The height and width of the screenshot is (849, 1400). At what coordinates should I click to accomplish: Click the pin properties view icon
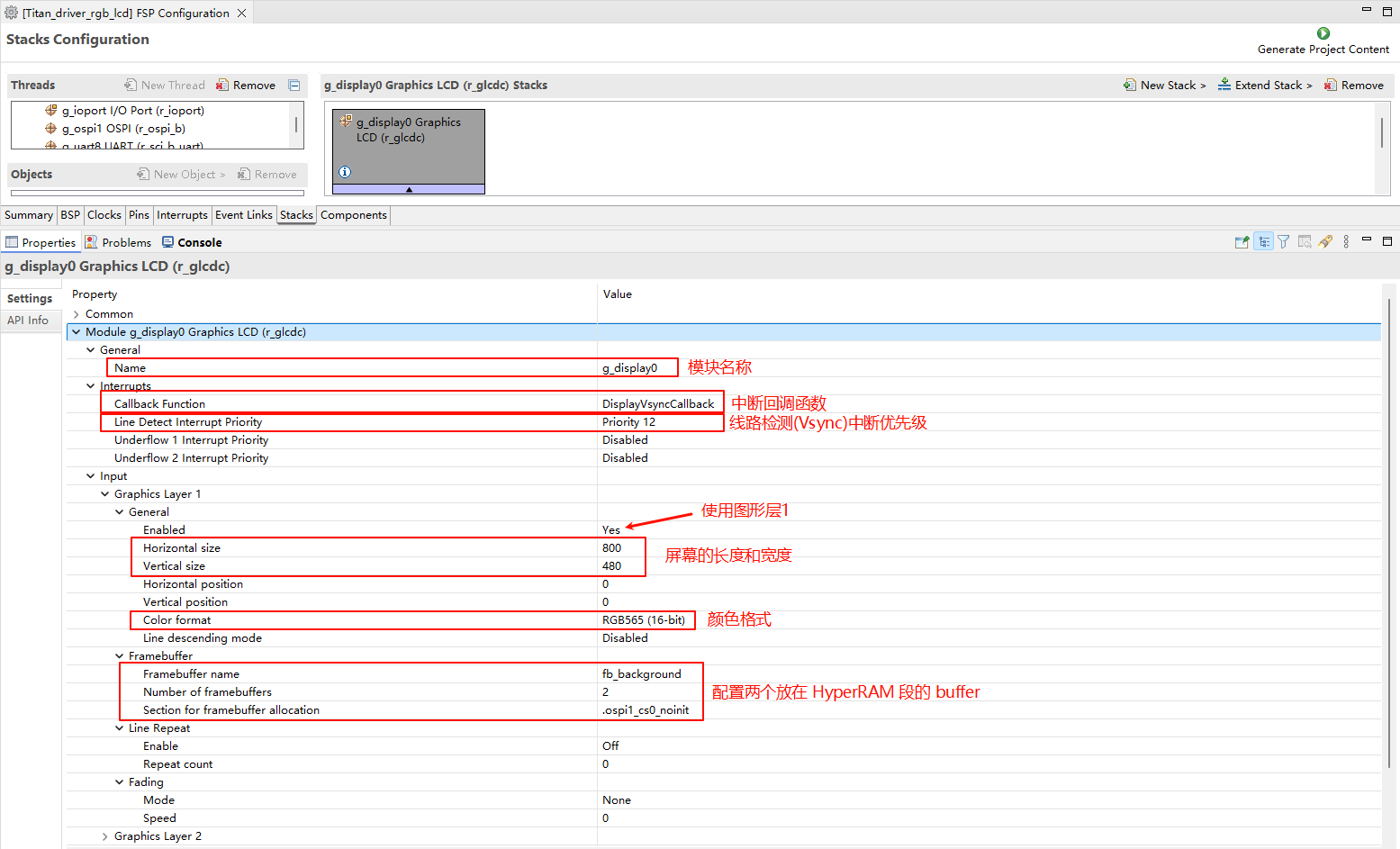(x=1242, y=242)
